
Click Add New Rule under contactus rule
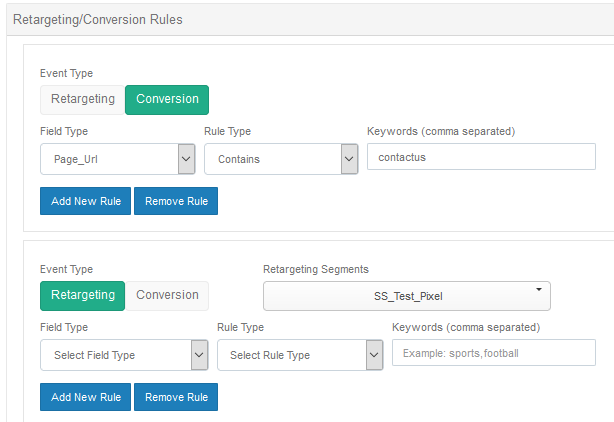[x=86, y=201]
